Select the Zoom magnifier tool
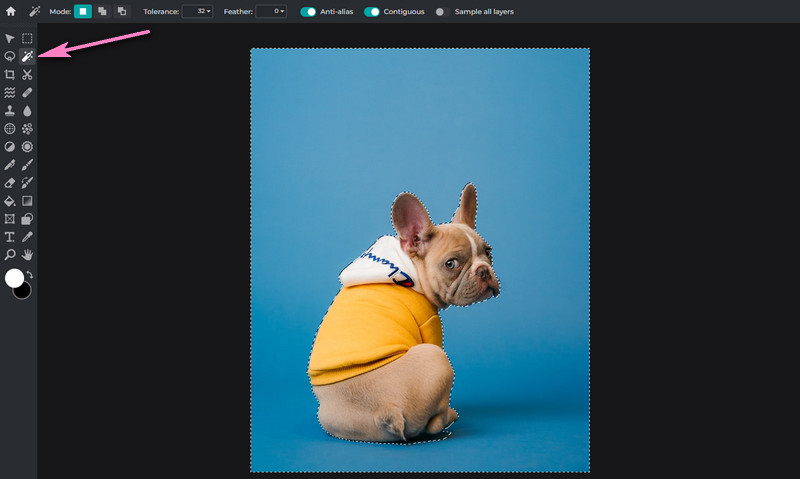 click(9, 254)
